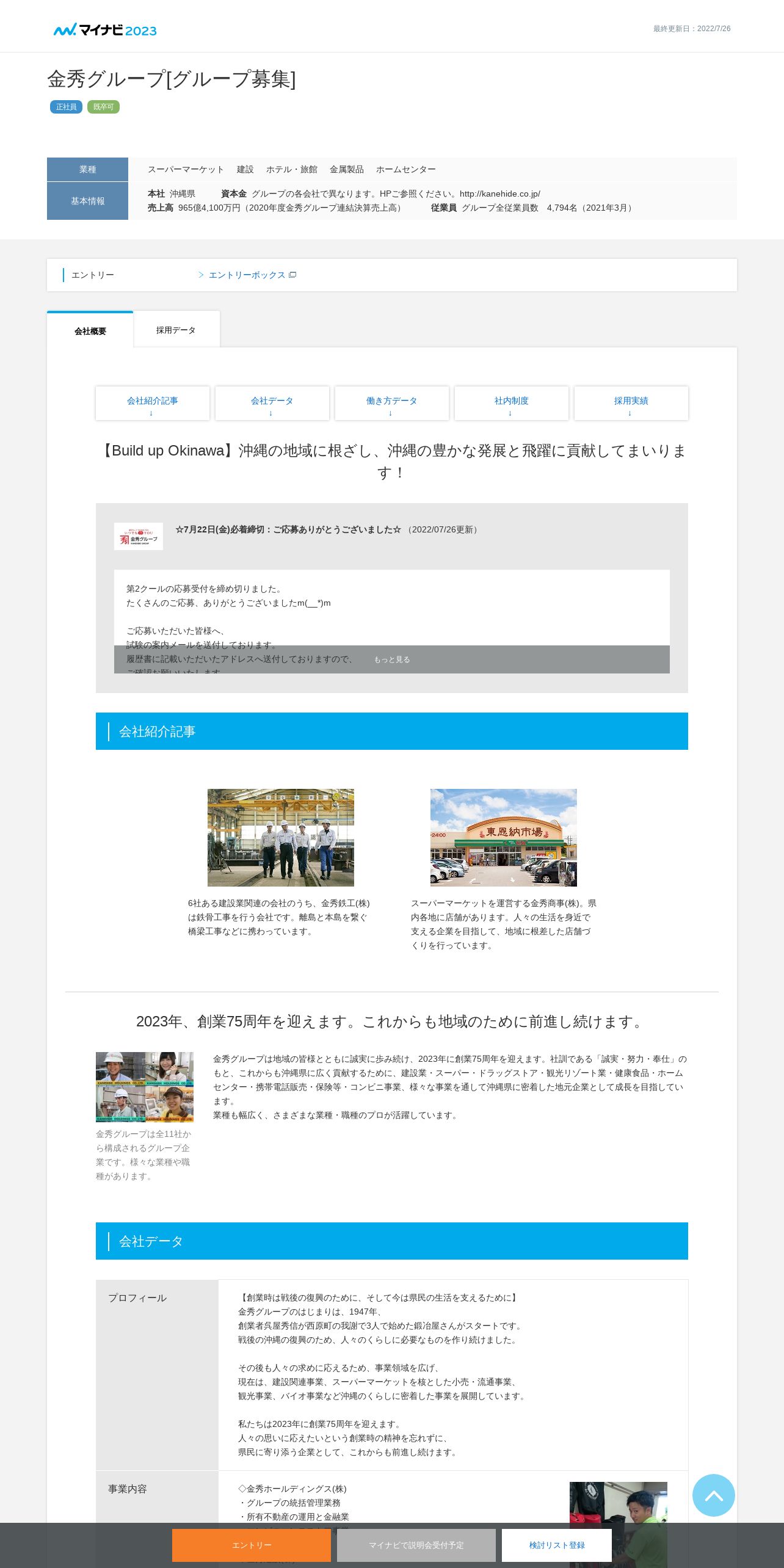784x1568 pixels.
Task: Click the 2023年、創業75周年を迎えます heading
Action: click(392, 1021)
